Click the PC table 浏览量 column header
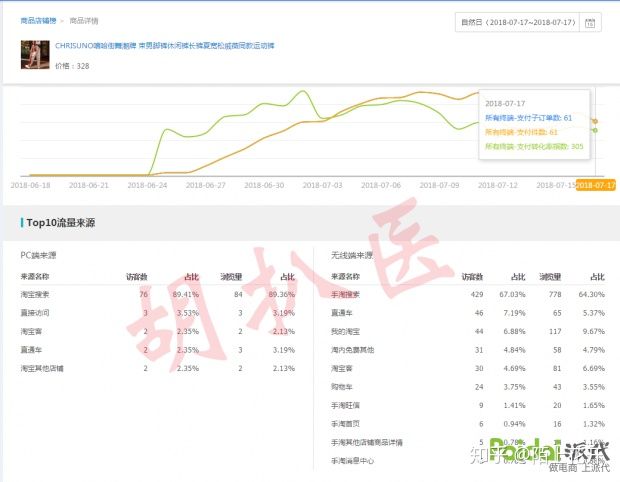 tap(231, 277)
